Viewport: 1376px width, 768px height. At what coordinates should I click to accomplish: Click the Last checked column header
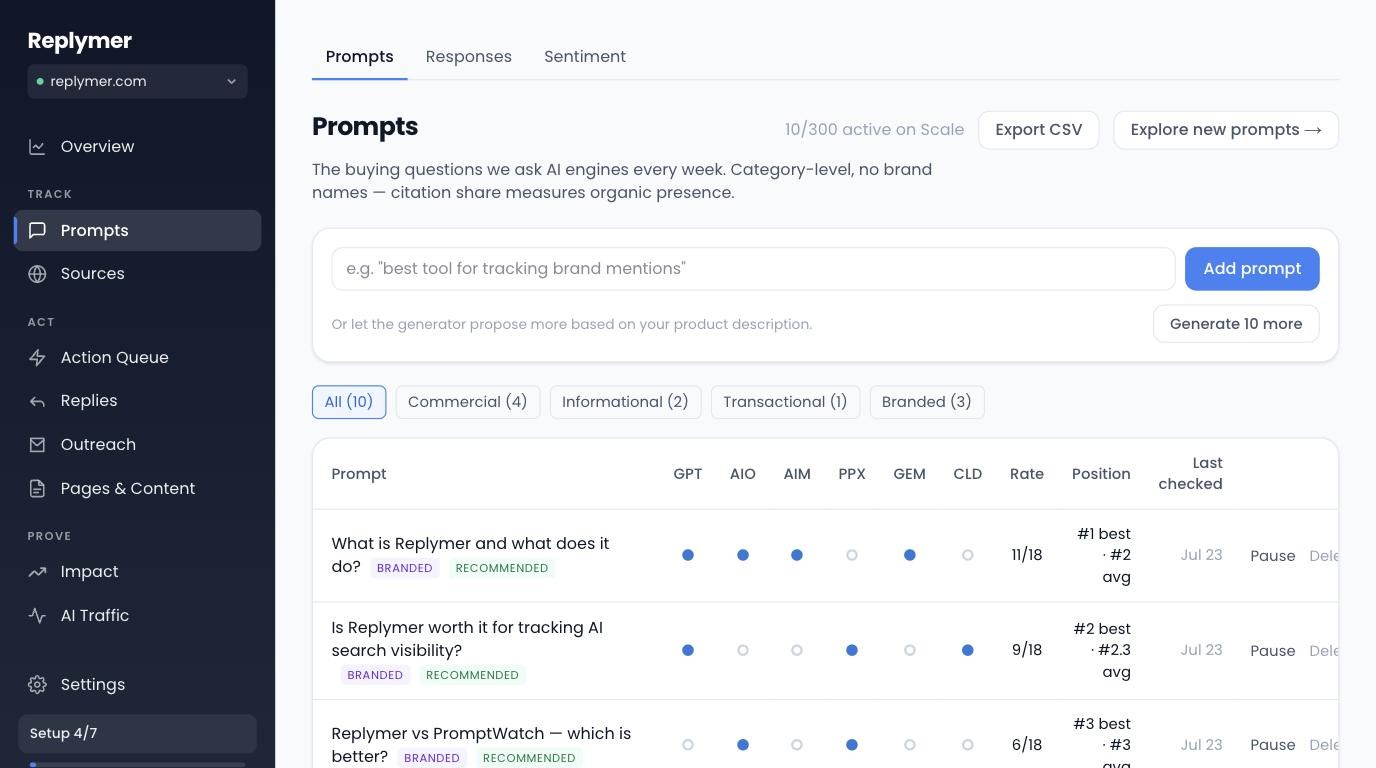1190,474
